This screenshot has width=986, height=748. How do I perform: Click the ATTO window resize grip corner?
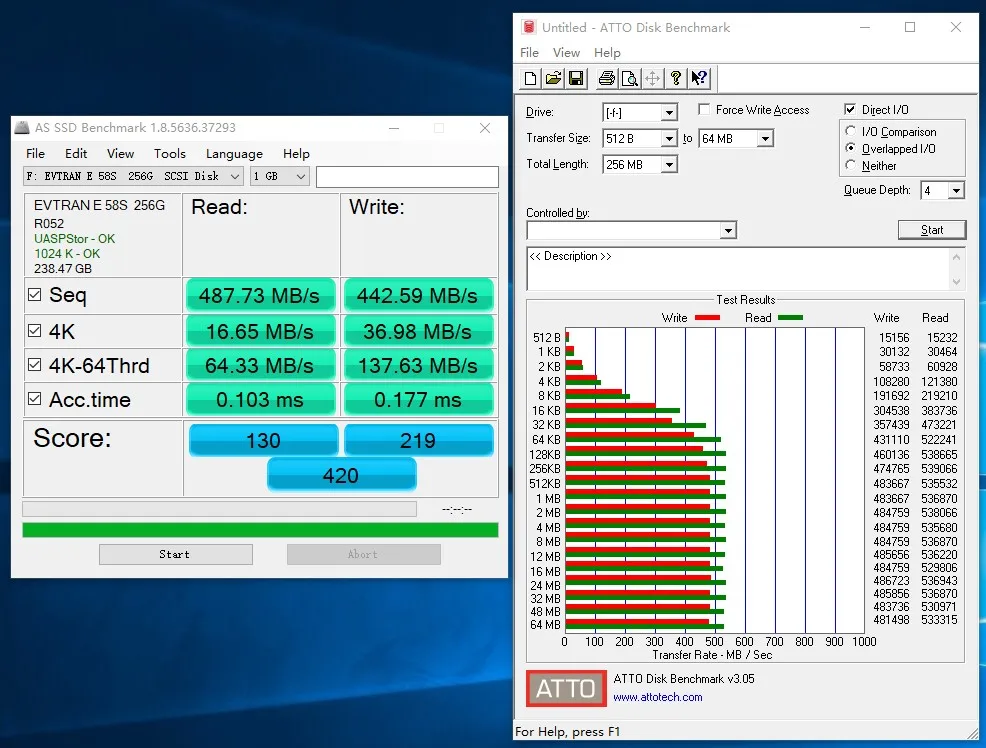(x=973, y=733)
